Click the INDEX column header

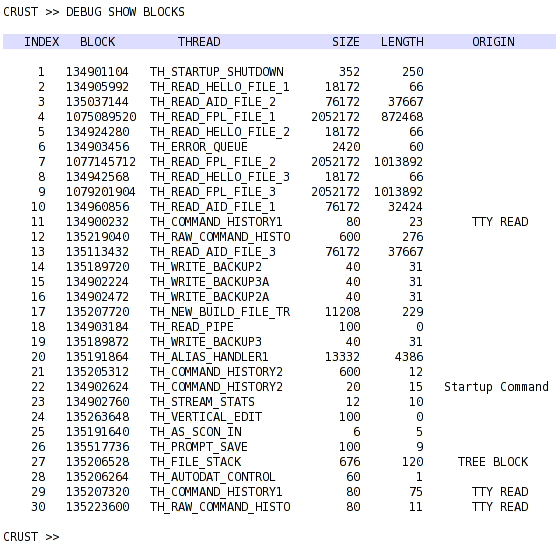point(41,42)
